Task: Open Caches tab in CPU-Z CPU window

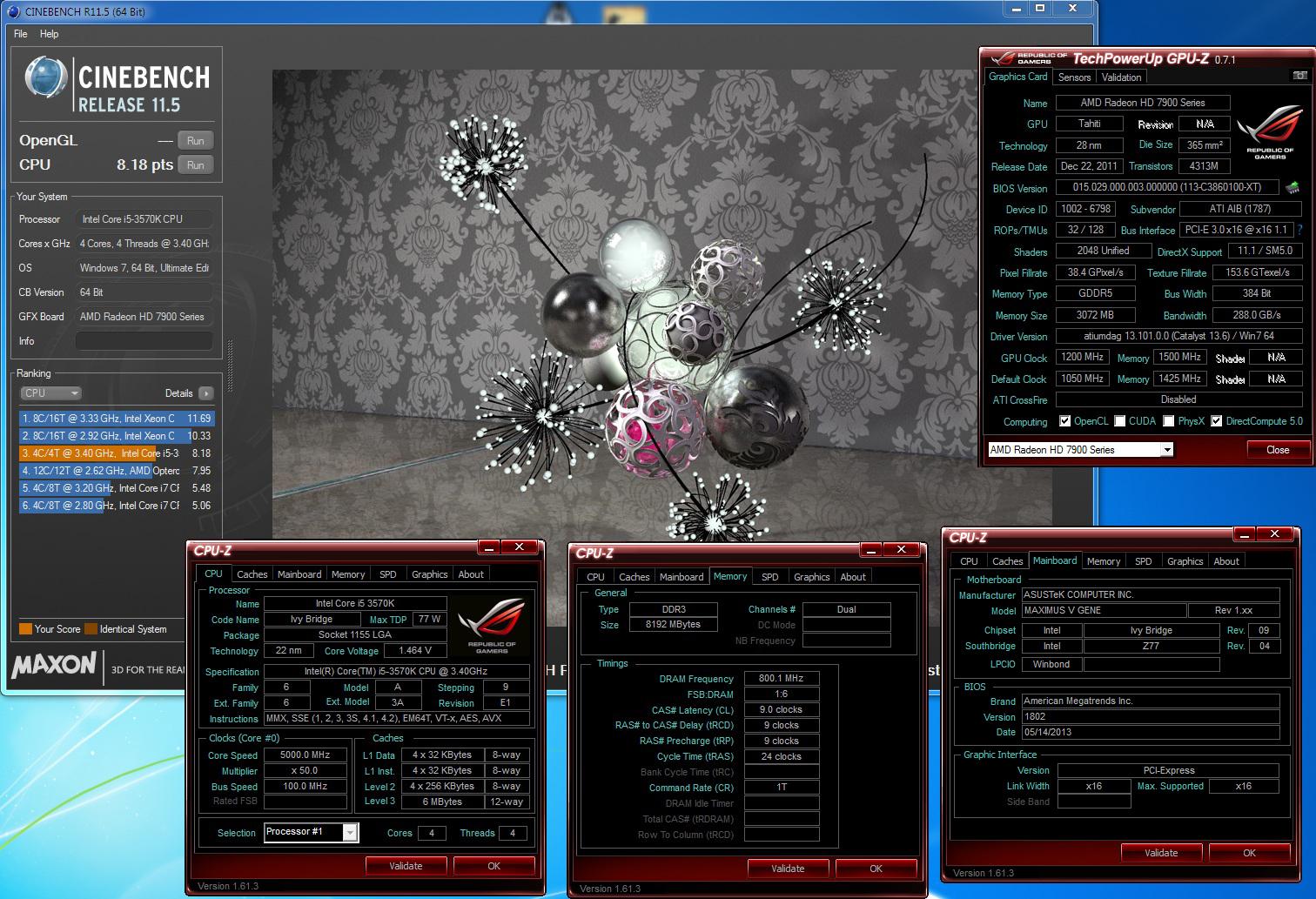Action: click(252, 574)
